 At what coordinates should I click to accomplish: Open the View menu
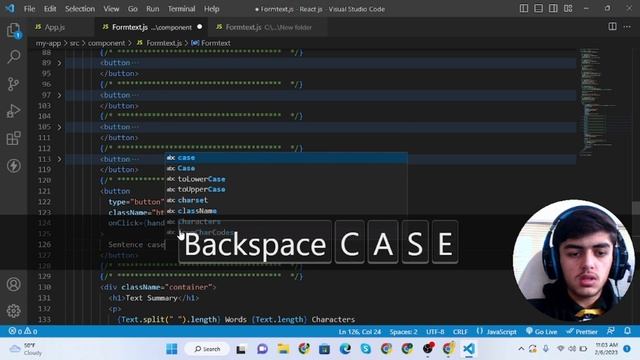coord(111,9)
